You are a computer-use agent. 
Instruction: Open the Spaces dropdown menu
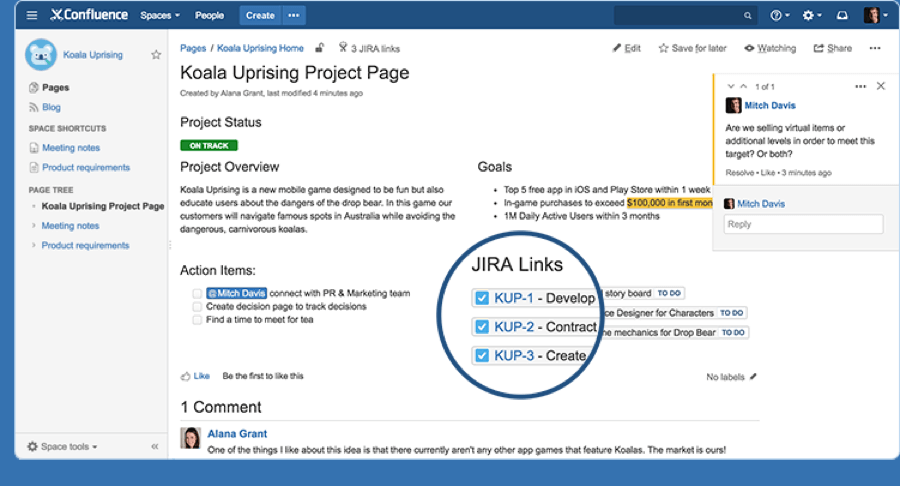[x=160, y=15]
